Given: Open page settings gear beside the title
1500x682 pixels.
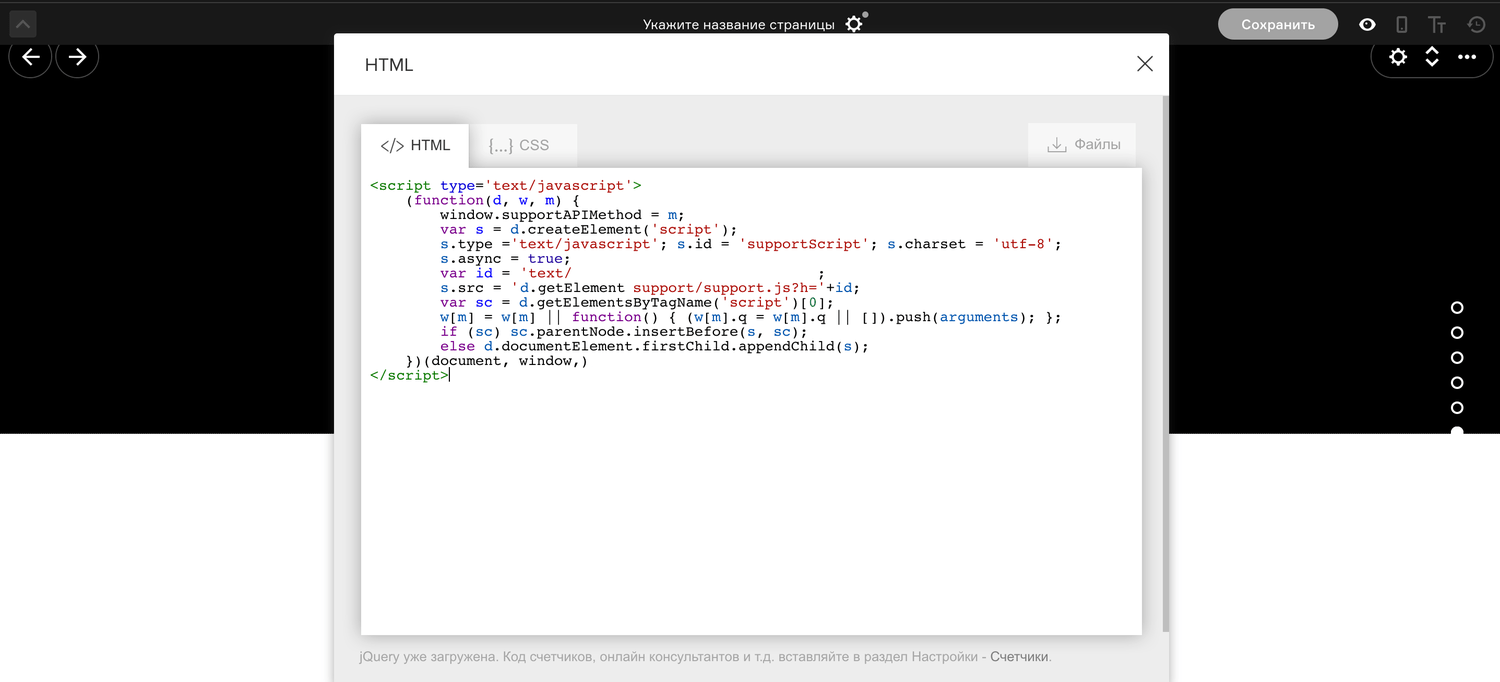Looking at the screenshot, I should pyautogui.click(x=854, y=24).
